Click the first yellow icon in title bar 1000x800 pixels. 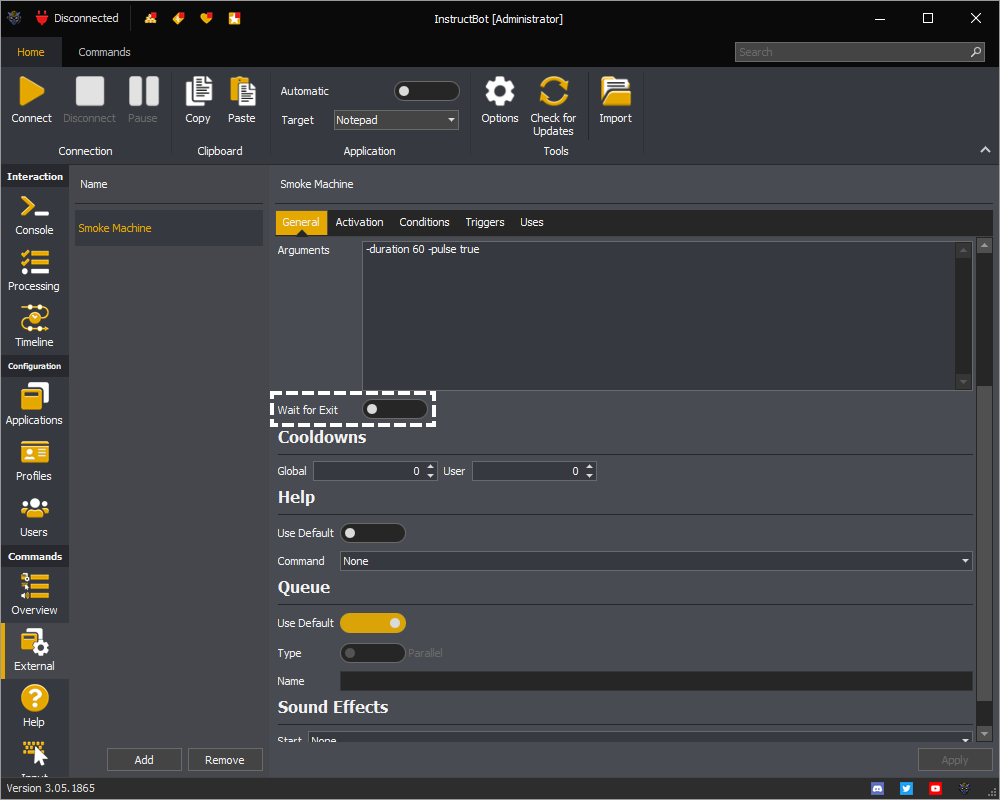coord(151,19)
